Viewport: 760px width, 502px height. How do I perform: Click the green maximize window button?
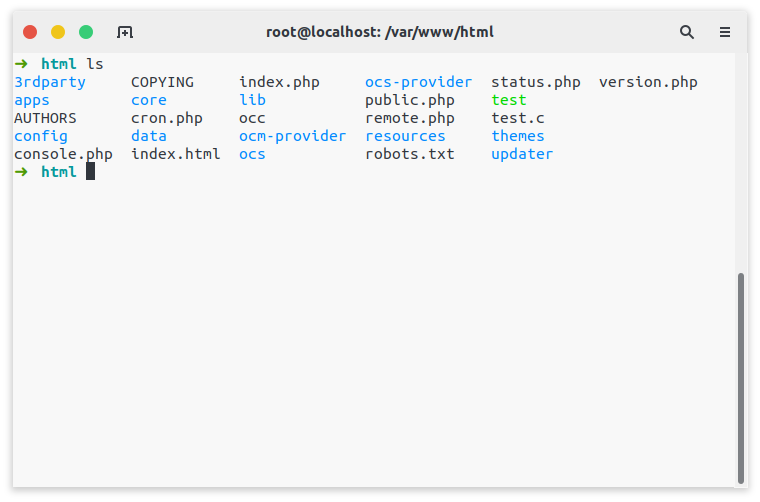click(86, 32)
